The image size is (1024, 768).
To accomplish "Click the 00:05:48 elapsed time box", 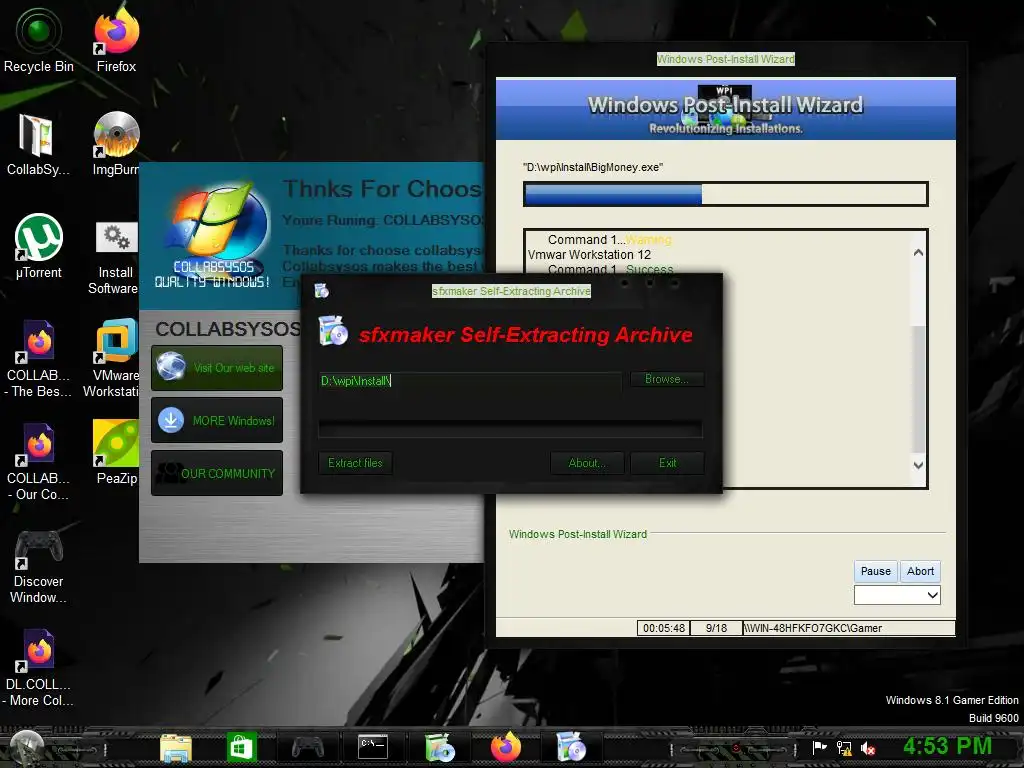I will point(664,628).
